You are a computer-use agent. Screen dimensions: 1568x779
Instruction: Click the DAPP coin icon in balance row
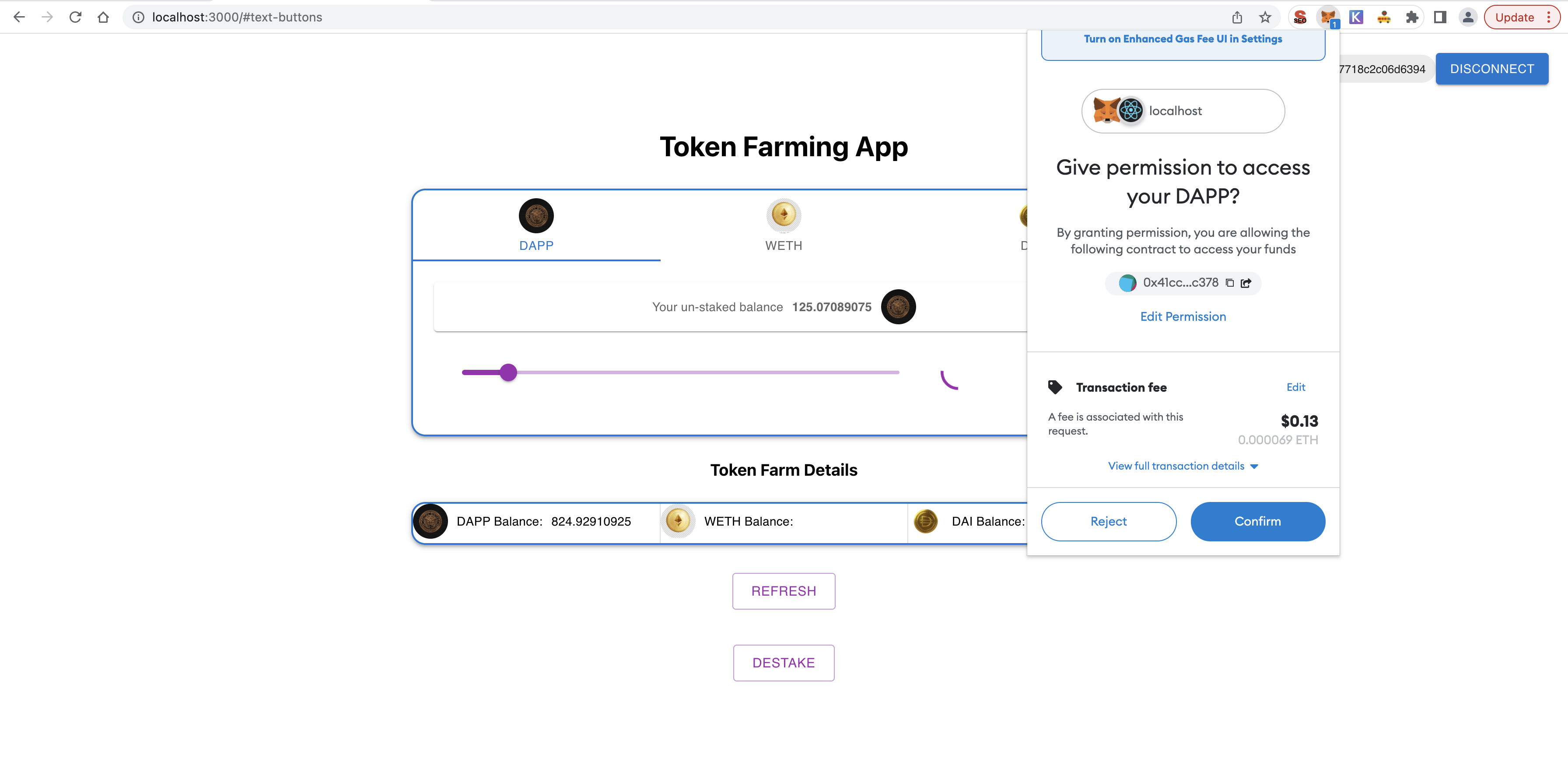(431, 521)
